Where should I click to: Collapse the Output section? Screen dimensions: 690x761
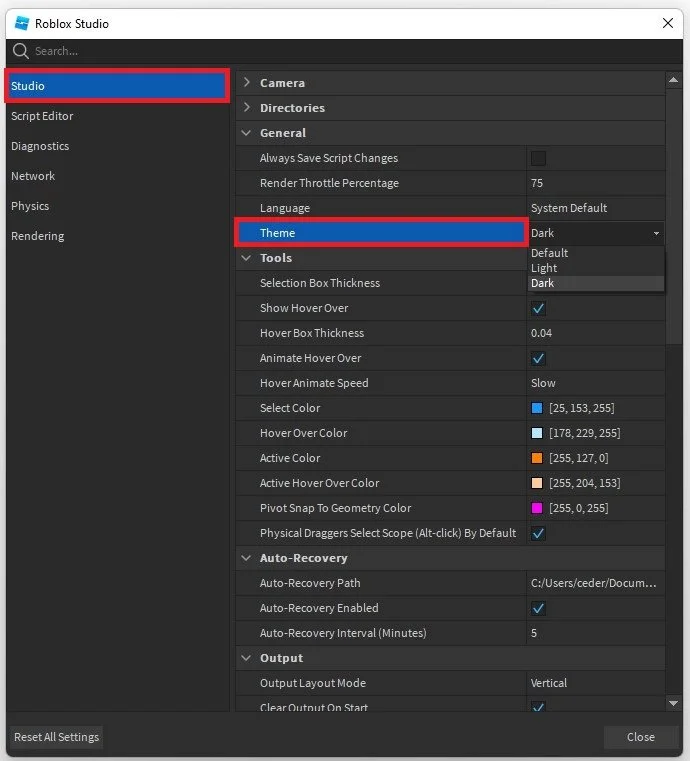246,658
